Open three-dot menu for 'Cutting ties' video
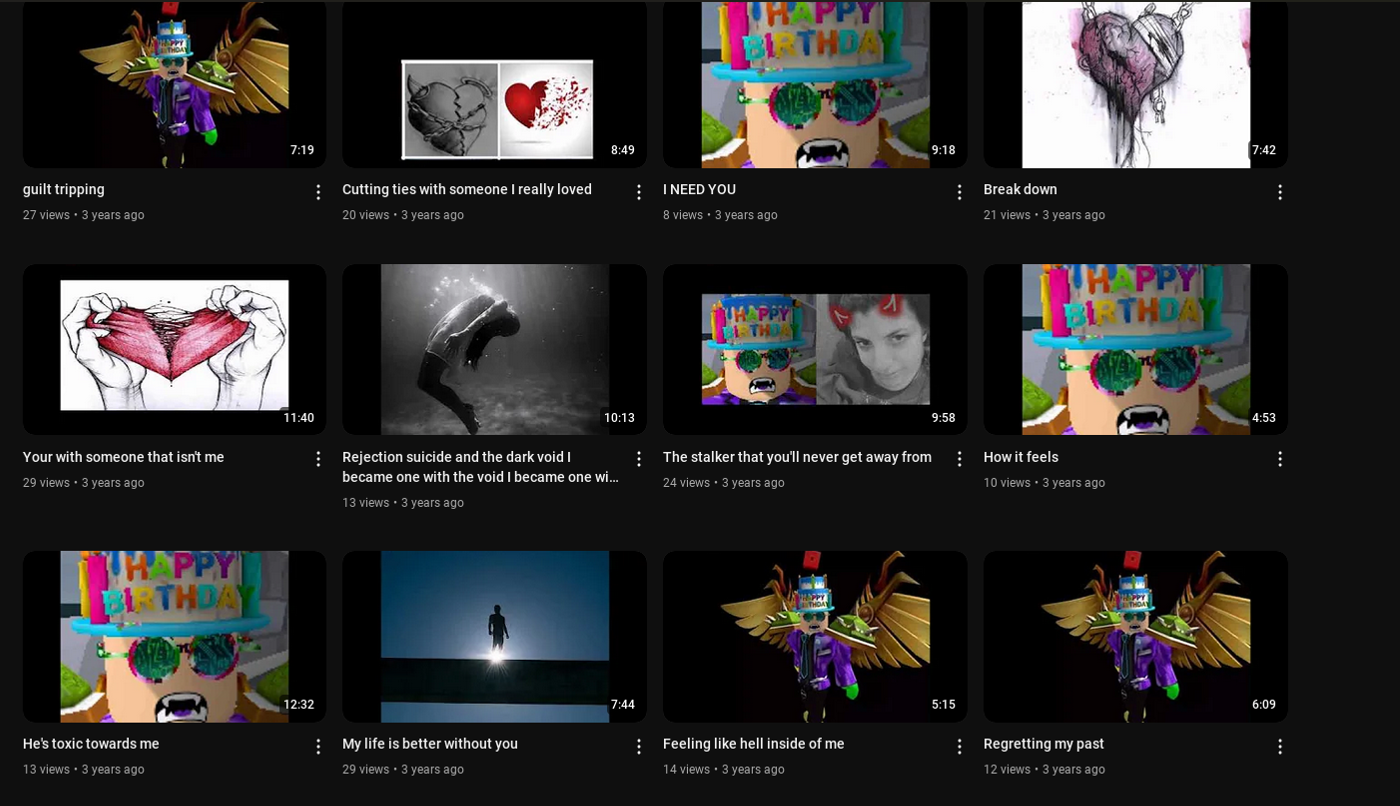 pyautogui.click(x=639, y=192)
